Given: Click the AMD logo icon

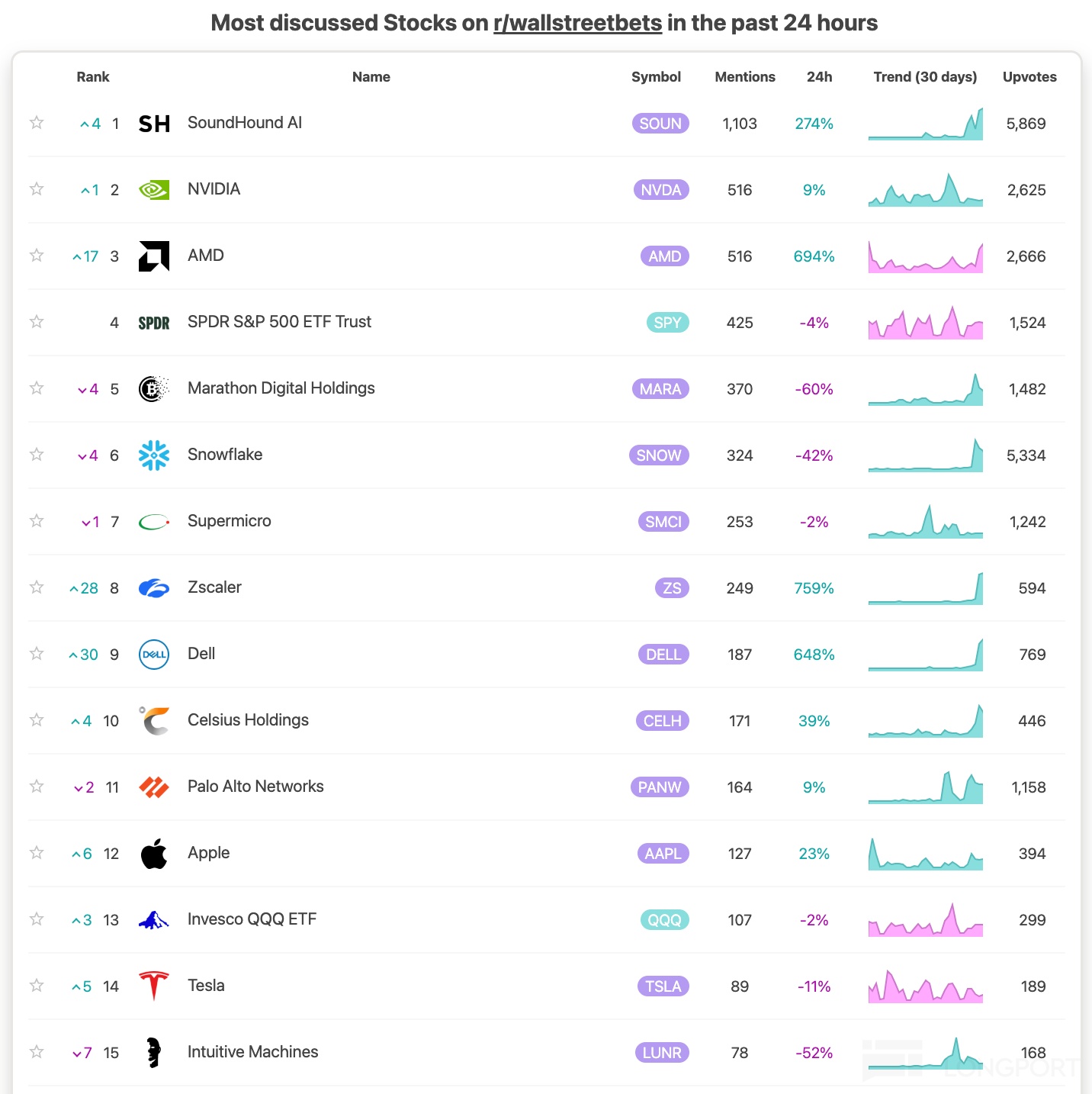Looking at the screenshot, I should coord(154,256).
